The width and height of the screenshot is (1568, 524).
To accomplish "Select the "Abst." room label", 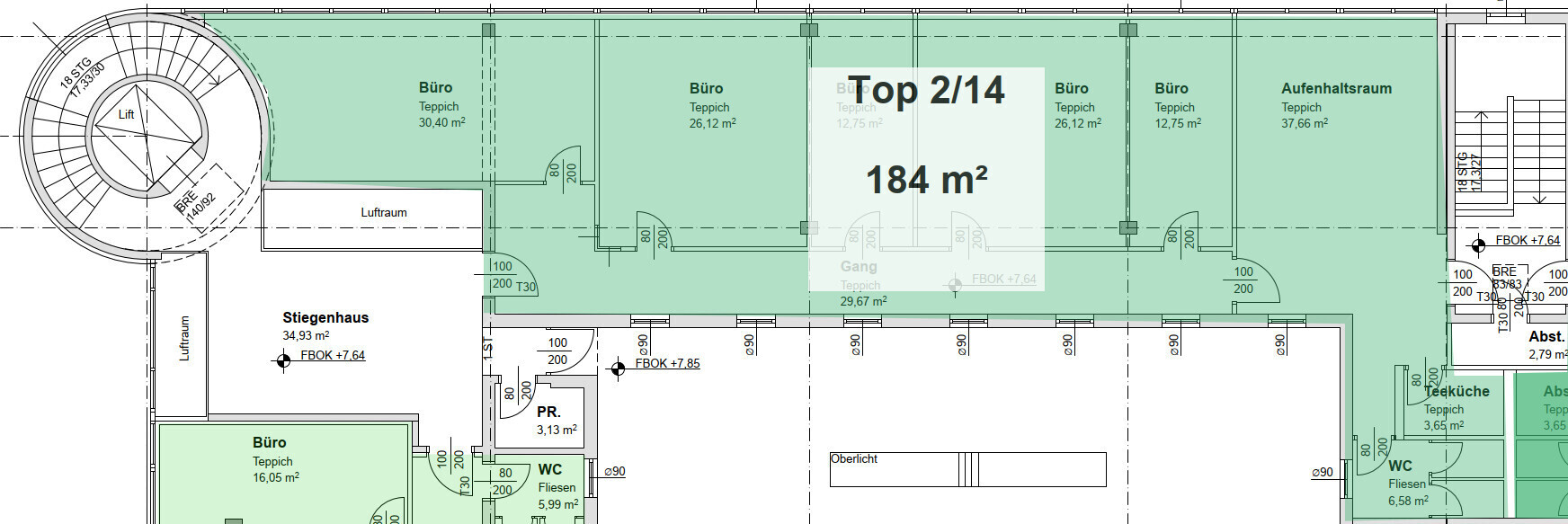I will click(1546, 336).
